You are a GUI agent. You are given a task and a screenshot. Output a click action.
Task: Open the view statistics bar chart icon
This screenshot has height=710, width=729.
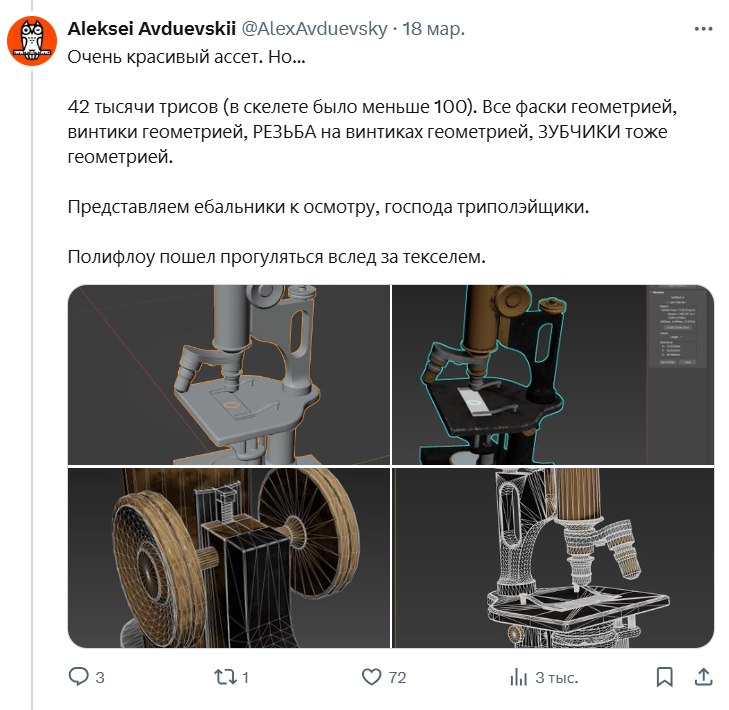pos(518,677)
